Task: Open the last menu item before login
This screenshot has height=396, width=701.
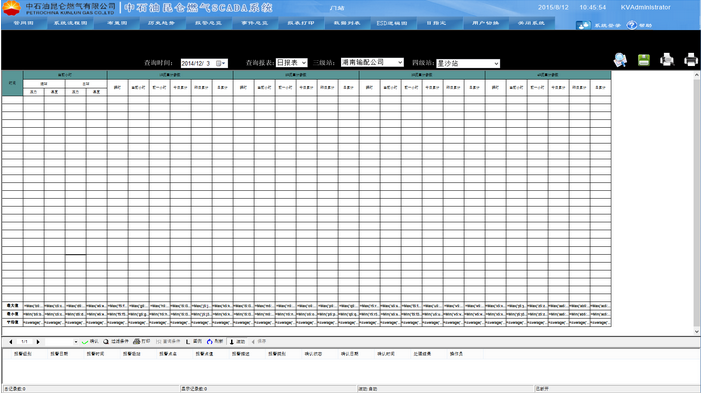Action: [x=531, y=23]
